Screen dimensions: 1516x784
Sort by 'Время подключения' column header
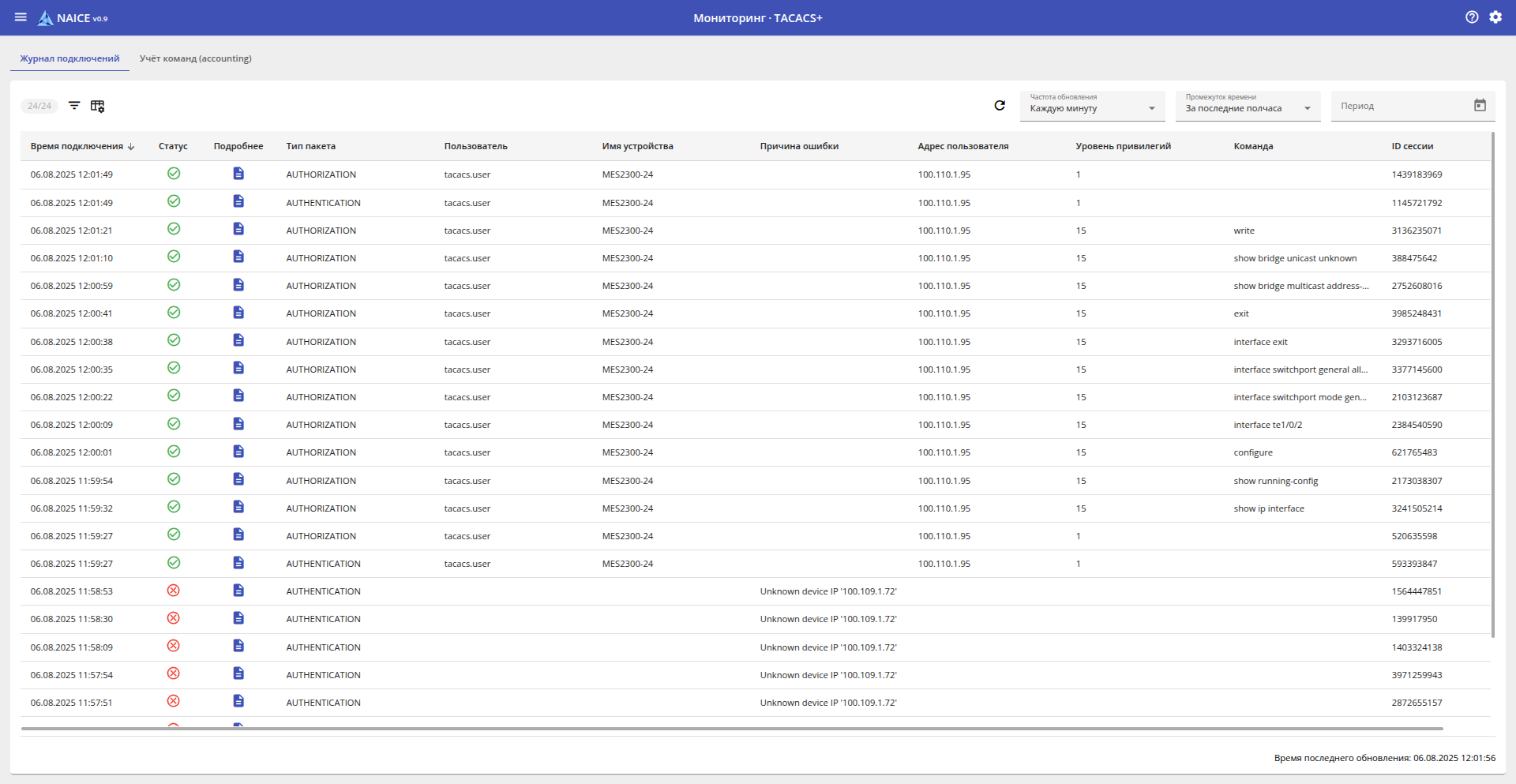click(x=77, y=146)
